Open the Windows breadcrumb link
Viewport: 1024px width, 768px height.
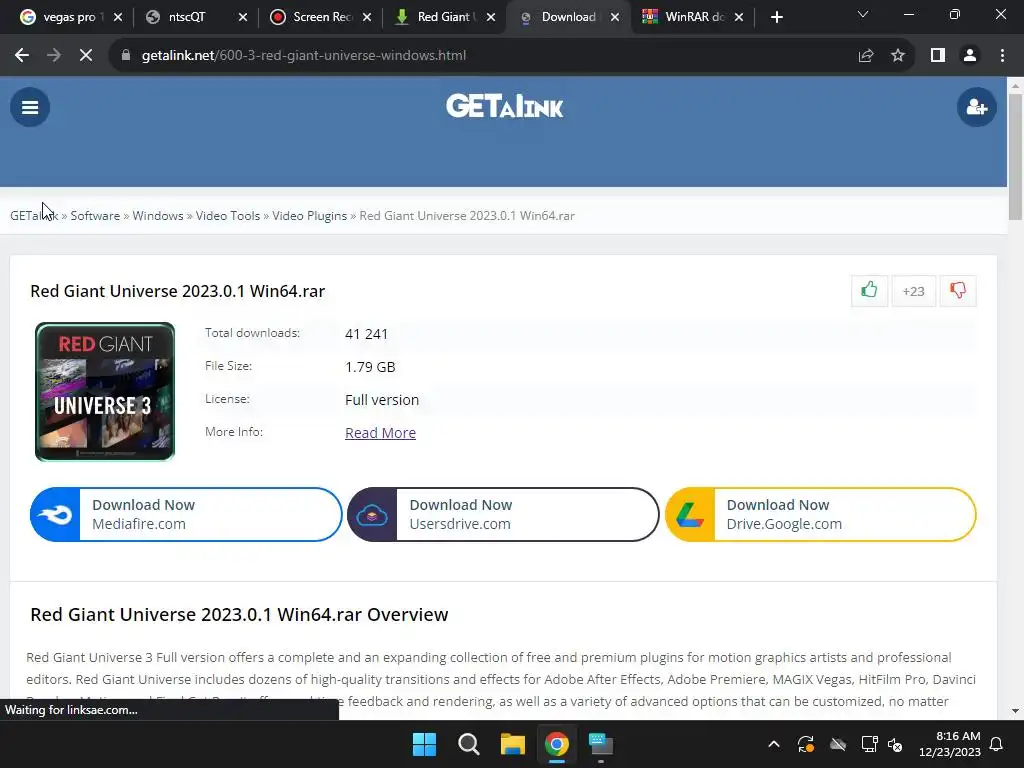[x=158, y=216]
